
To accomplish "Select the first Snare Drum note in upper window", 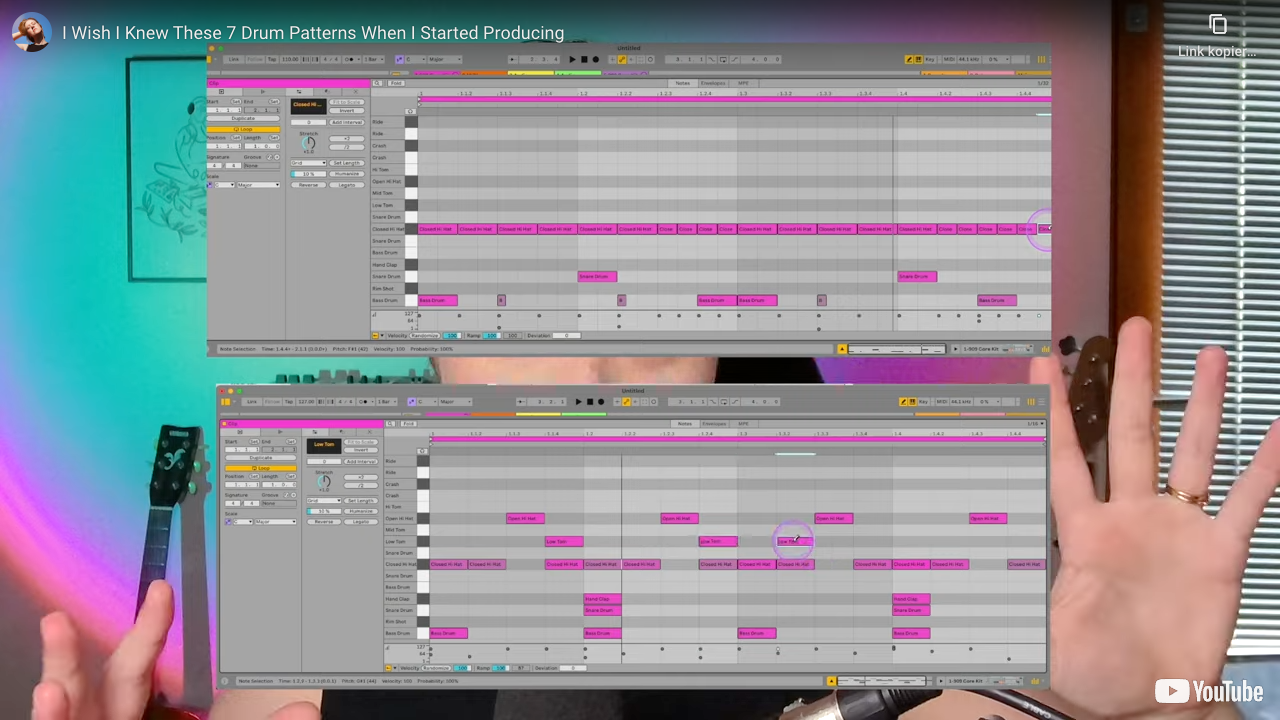I will 597,276.
